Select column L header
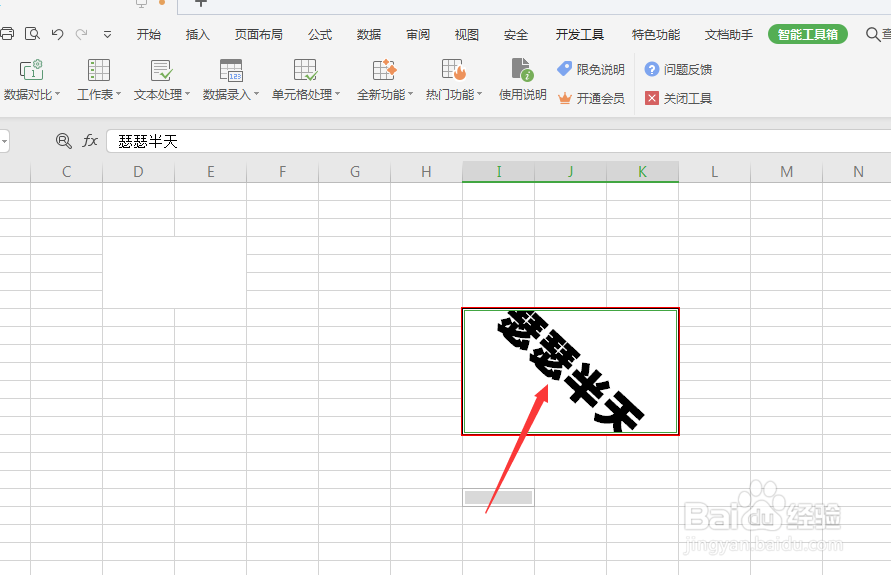The height and width of the screenshot is (575, 891). pyautogui.click(x=714, y=172)
